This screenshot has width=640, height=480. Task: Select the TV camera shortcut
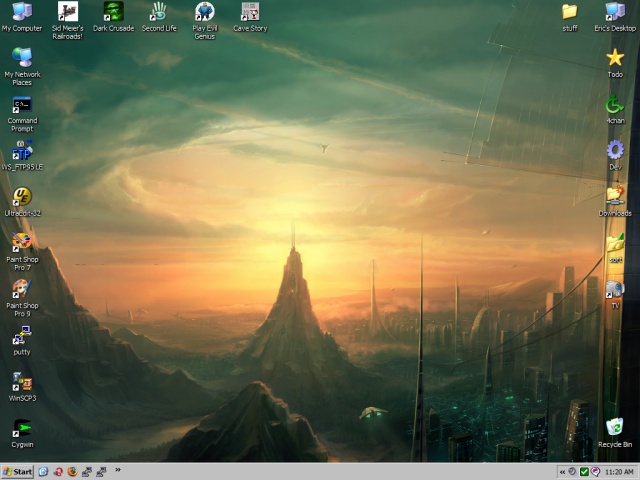(615, 294)
